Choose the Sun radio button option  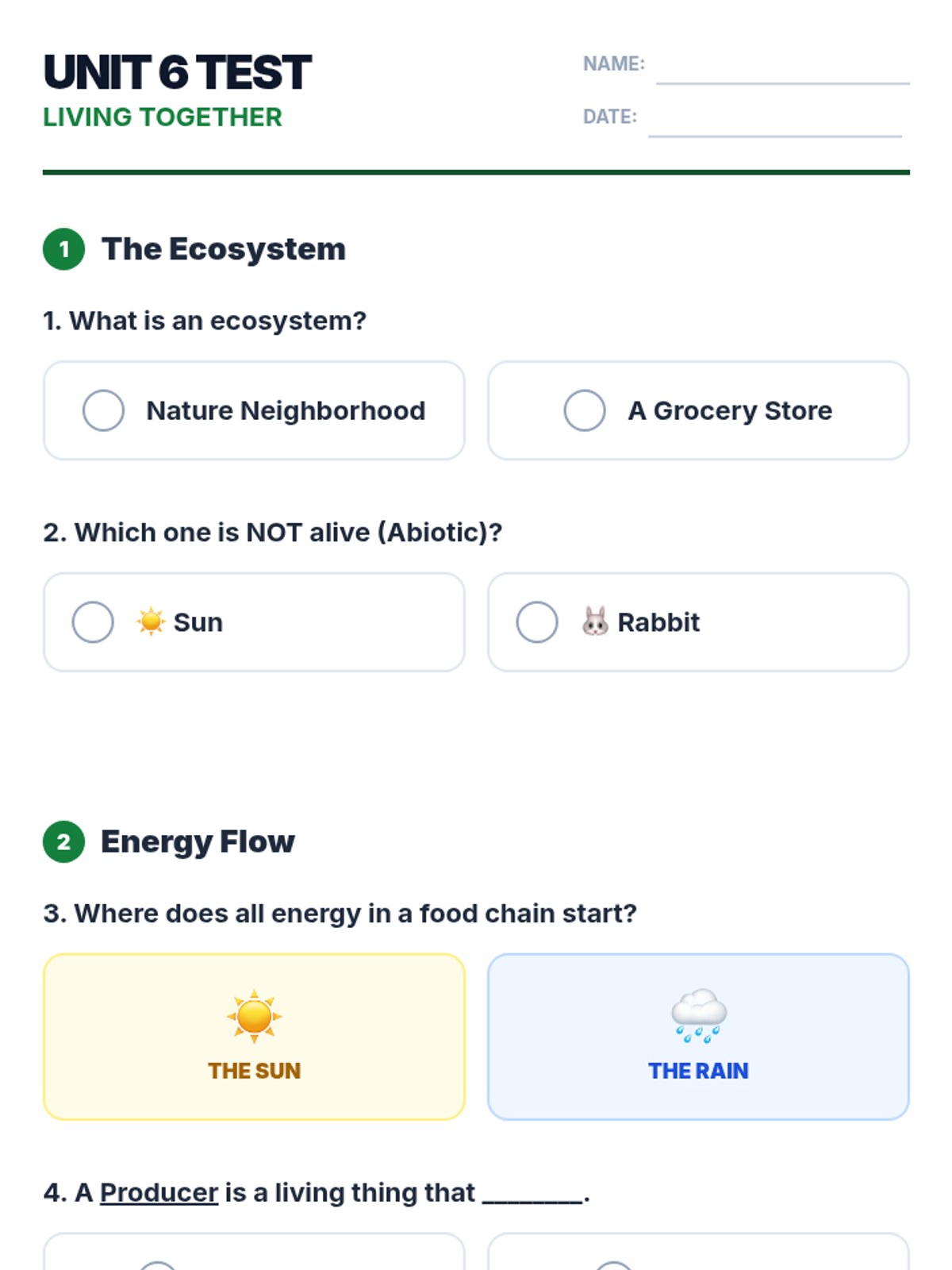pyautogui.click(x=93, y=622)
